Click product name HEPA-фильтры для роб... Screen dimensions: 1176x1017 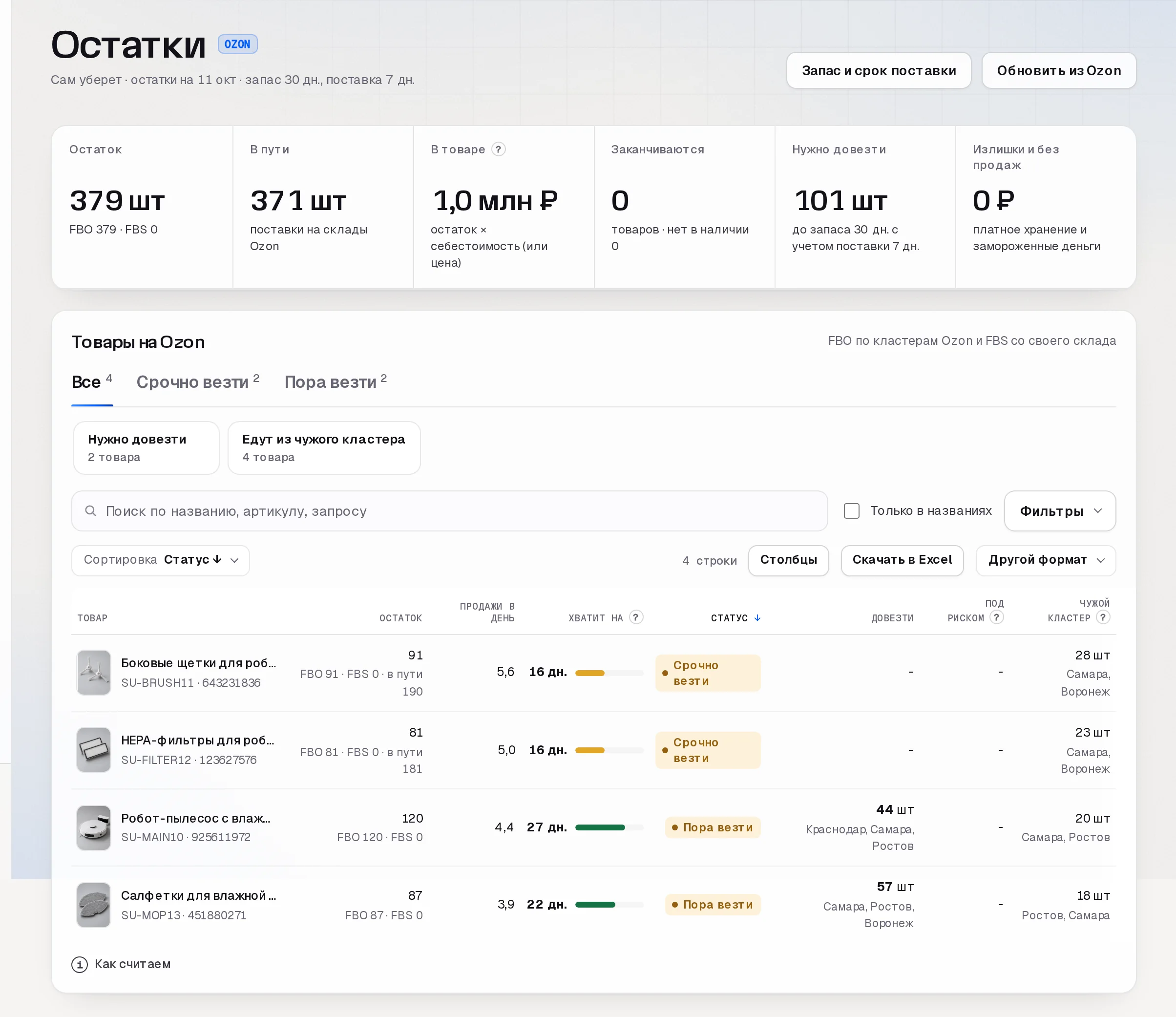tap(197, 740)
